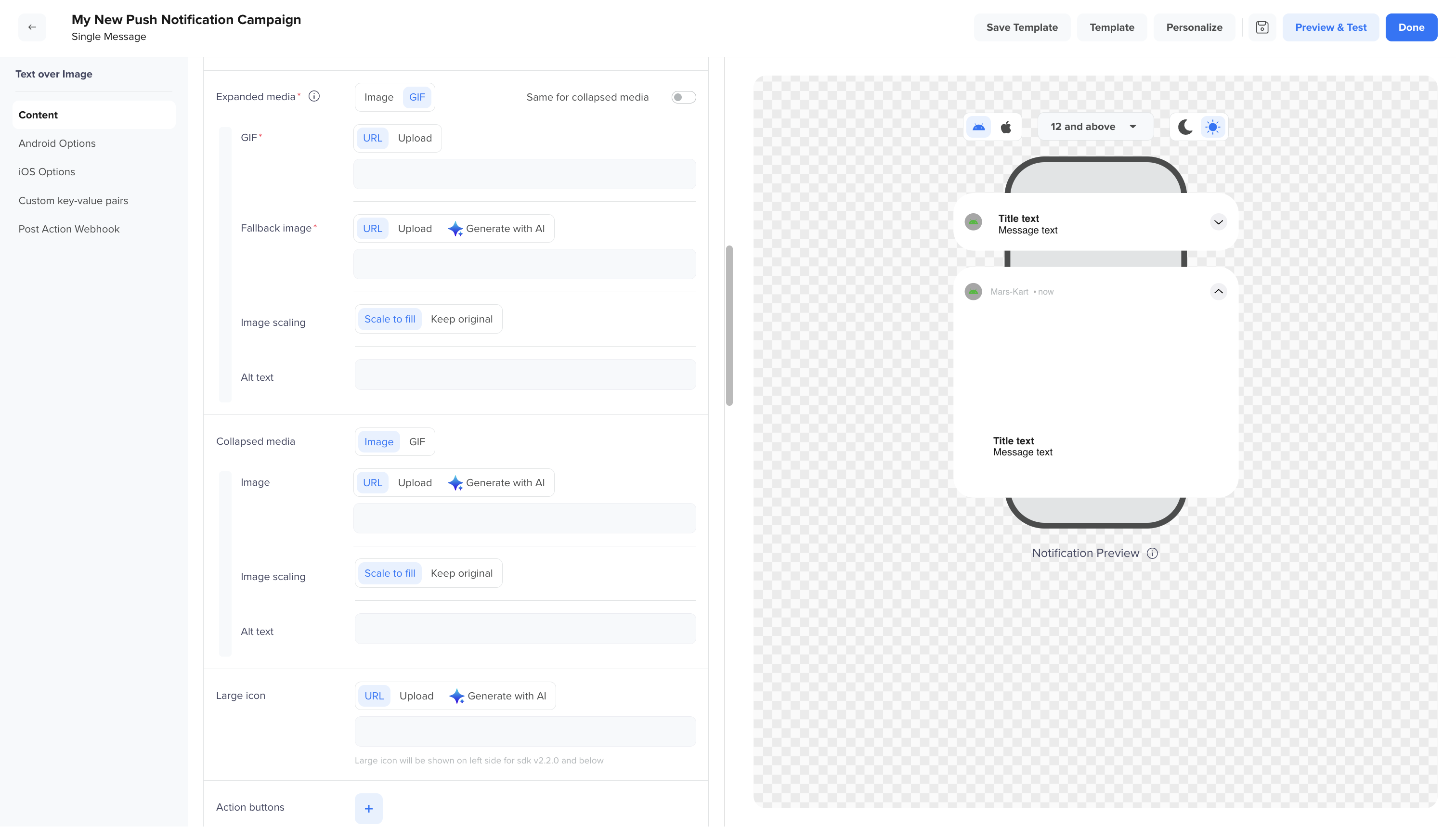Click the GIF URL input field

[x=524, y=174]
